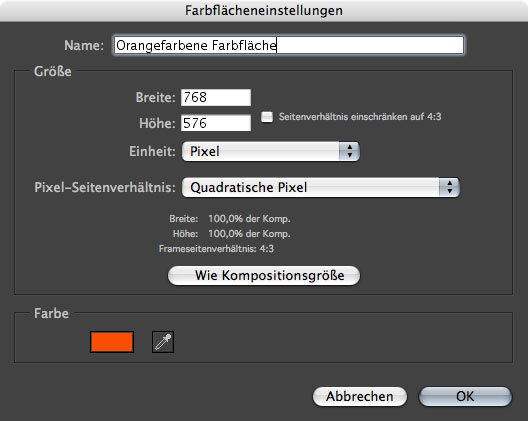Screen dimensions: 528x421
Task: Click the Seitenverhältnis einschränken label text
Action: click(x=360, y=117)
